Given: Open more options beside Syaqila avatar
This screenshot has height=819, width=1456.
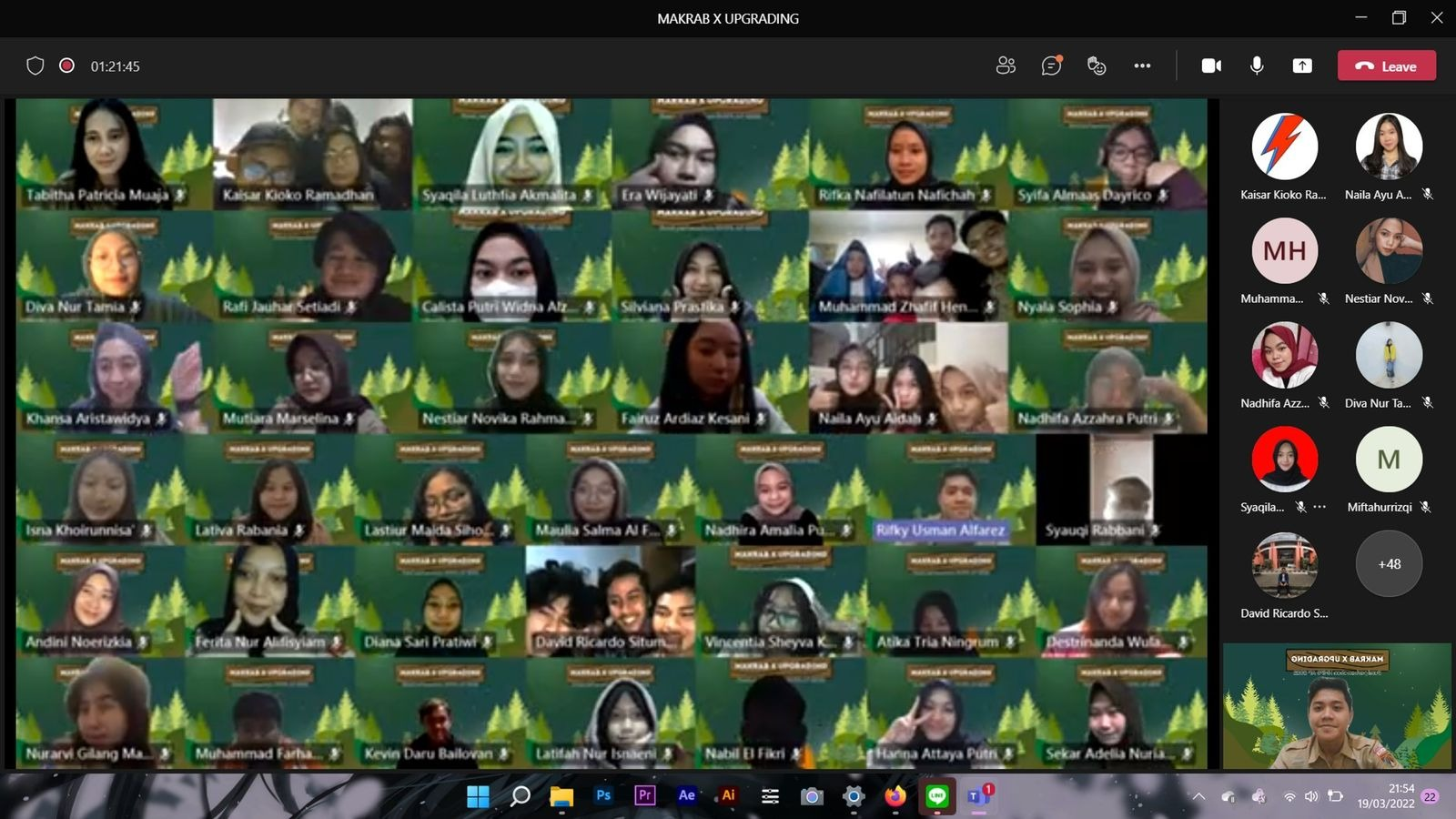Looking at the screenshot, I should coord(1320,507).
